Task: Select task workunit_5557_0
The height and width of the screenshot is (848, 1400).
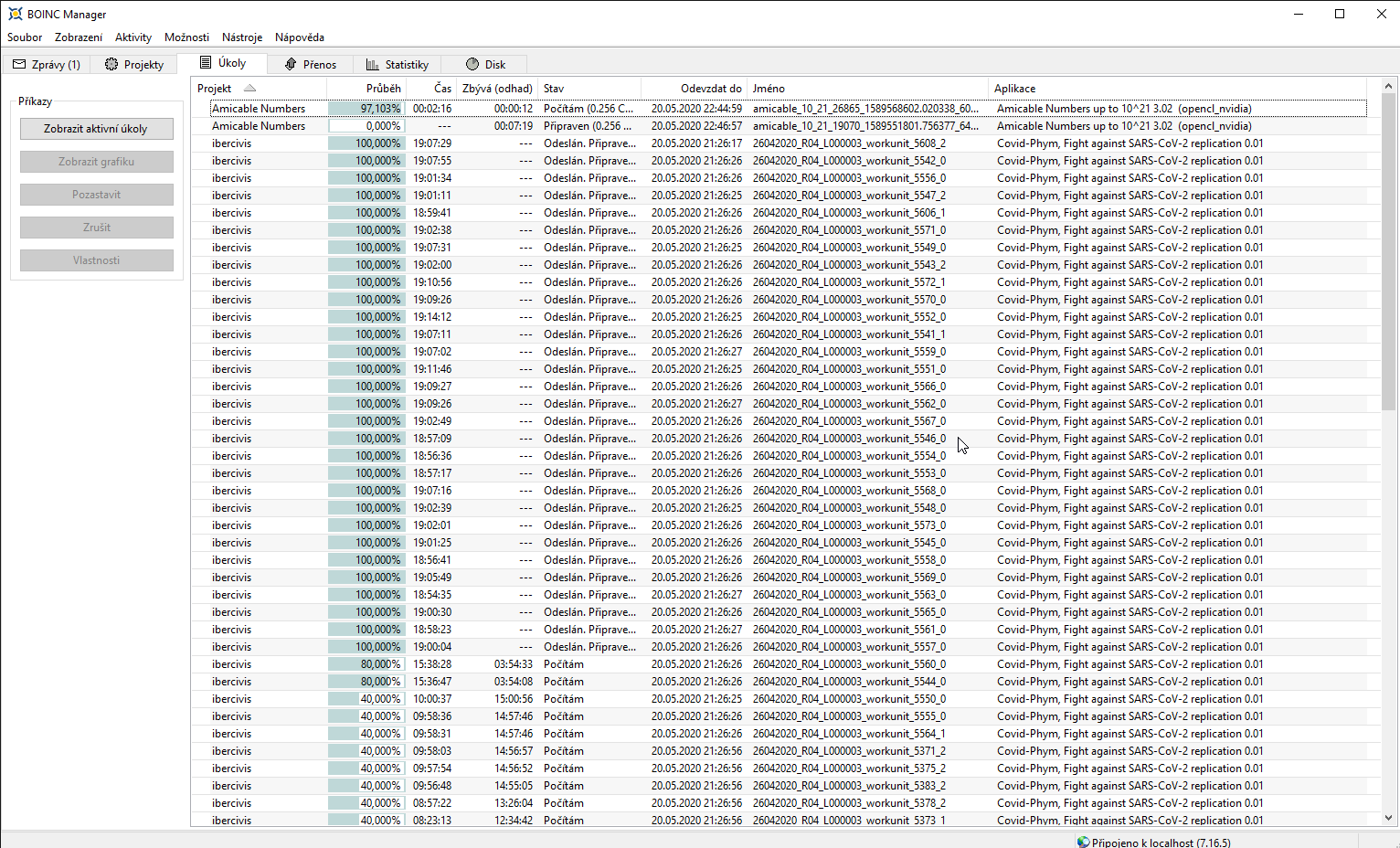Action: pos(849,647)
